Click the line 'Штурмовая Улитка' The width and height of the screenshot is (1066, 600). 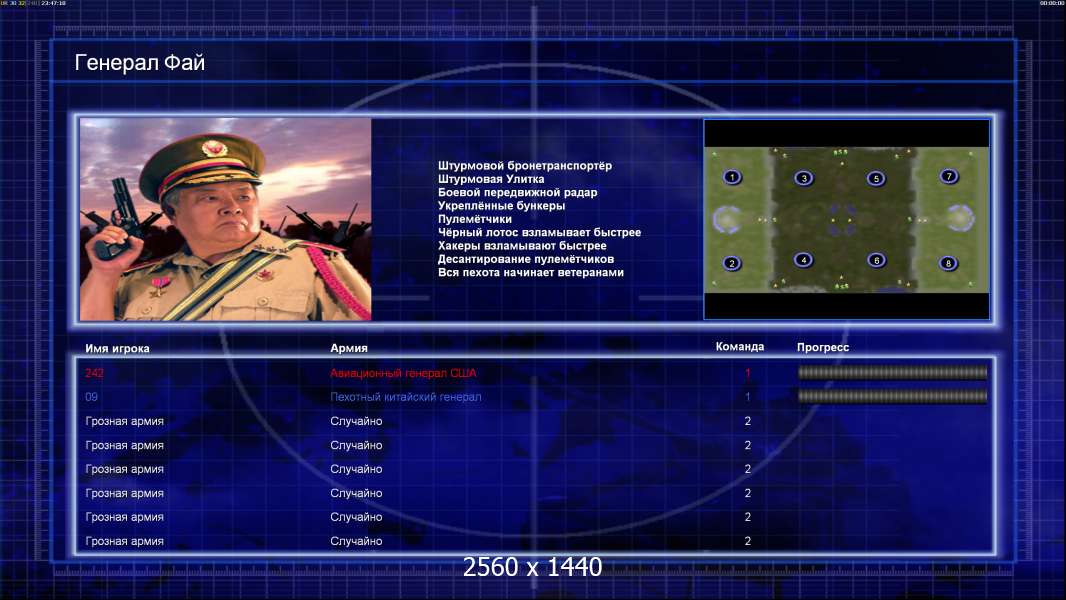[x=491, y=179]
